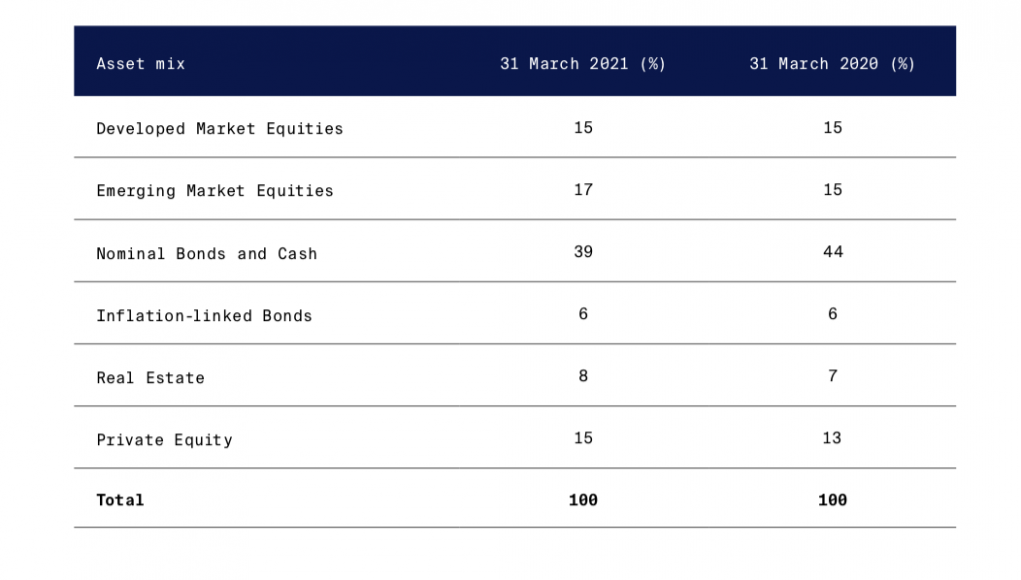This screenshot has height=580, width=1021.
Task: Select the "Nominal Bonds and Cash" label
Action: [206, 253]
